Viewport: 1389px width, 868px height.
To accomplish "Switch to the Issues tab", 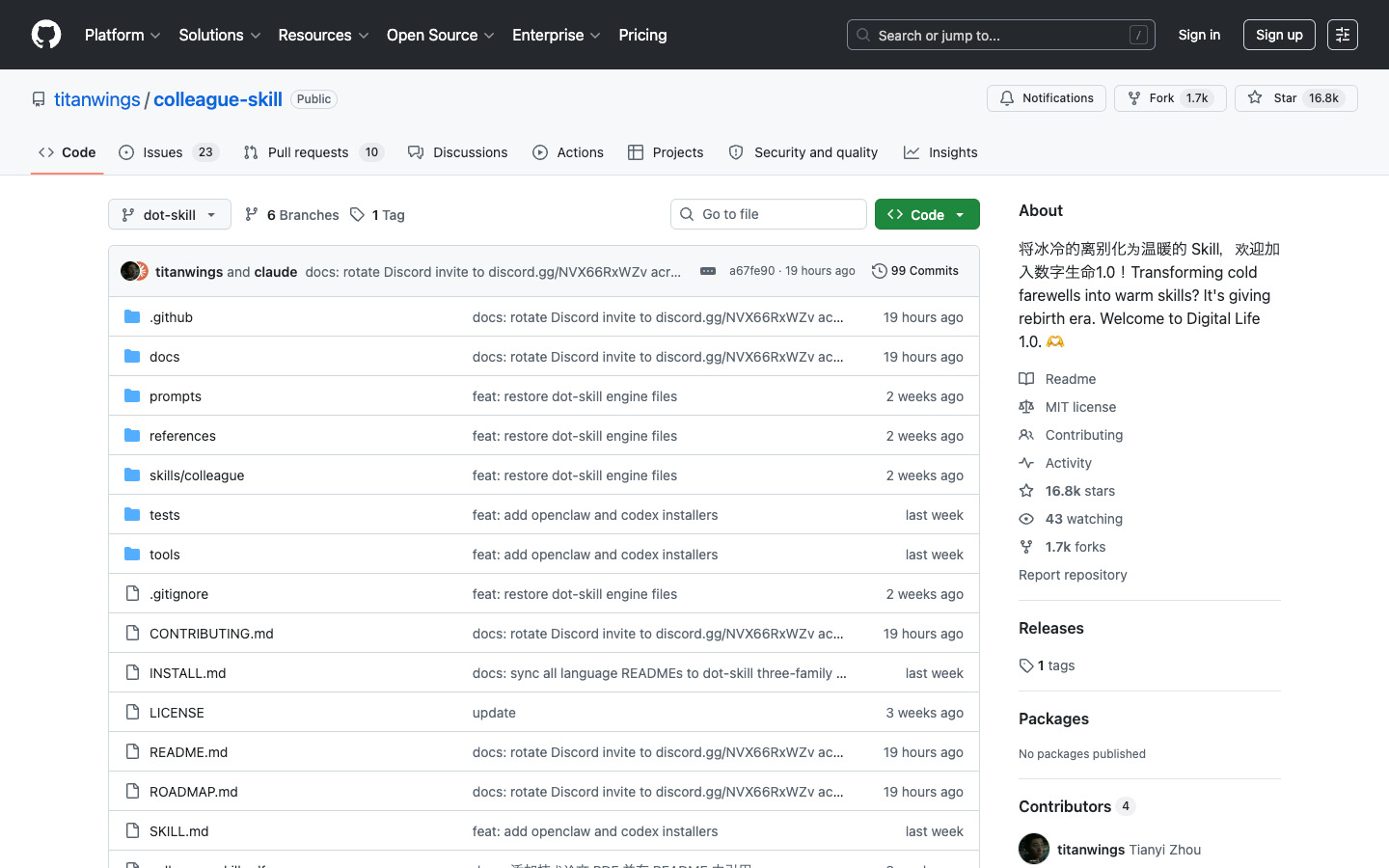I will [169, 152].
